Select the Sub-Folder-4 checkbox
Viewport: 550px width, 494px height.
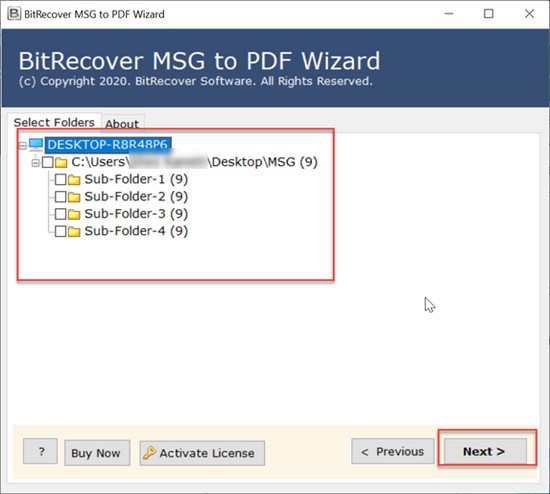(x=60, y=231)
